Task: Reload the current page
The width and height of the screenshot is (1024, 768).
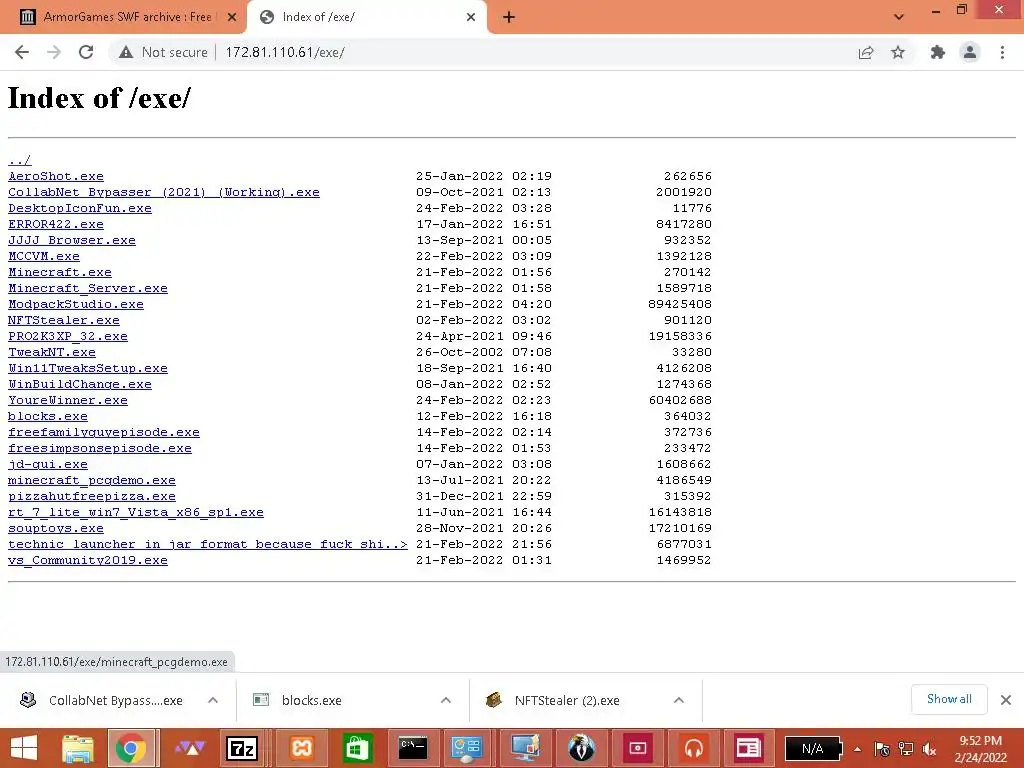Action: 86,52
